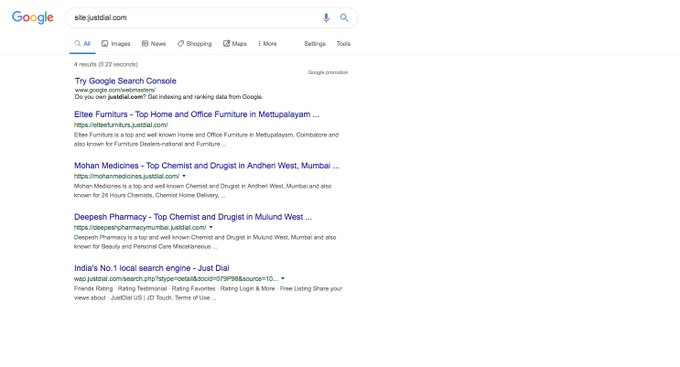
Task: Switch to the Maps tab
Action: coord(235,44)
